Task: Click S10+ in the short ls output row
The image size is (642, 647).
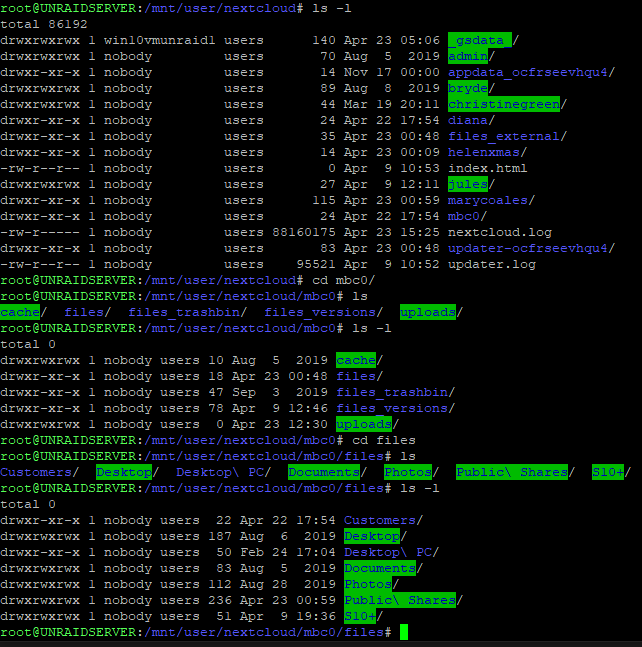Action: point(608,472)
